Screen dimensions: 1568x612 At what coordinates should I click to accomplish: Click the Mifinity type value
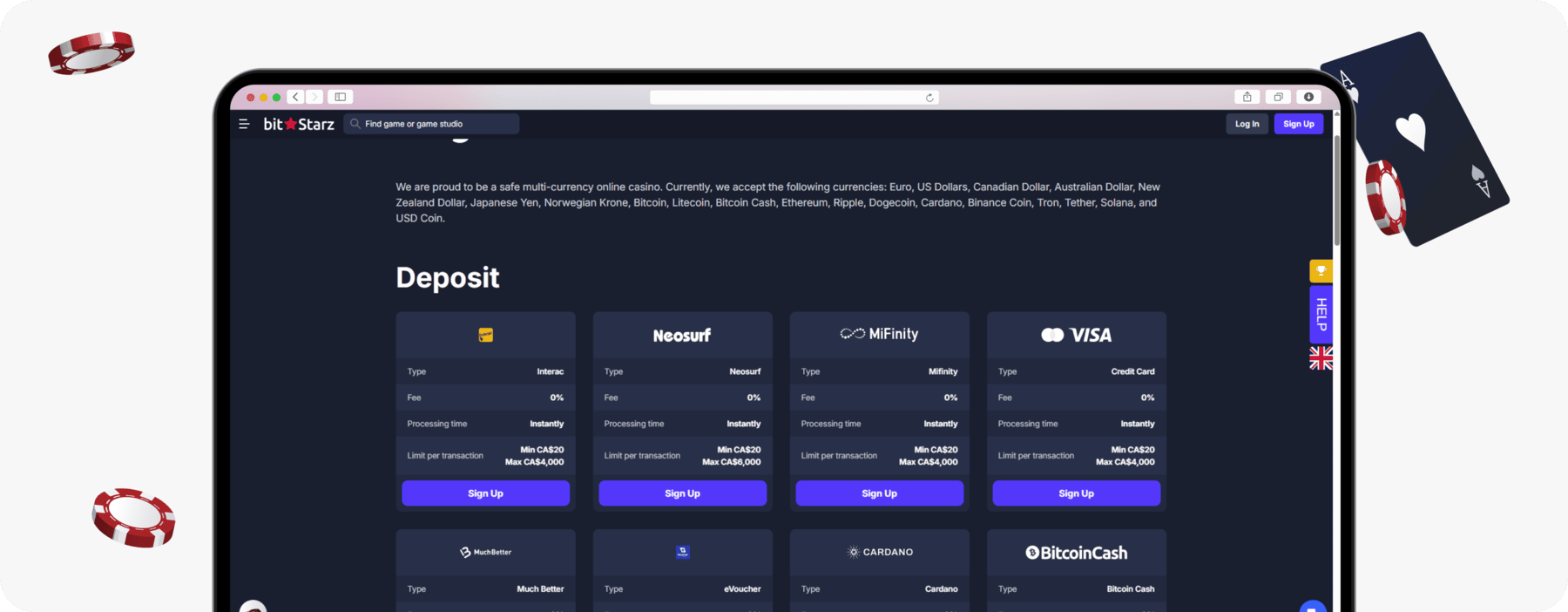[x=943, y=371]
